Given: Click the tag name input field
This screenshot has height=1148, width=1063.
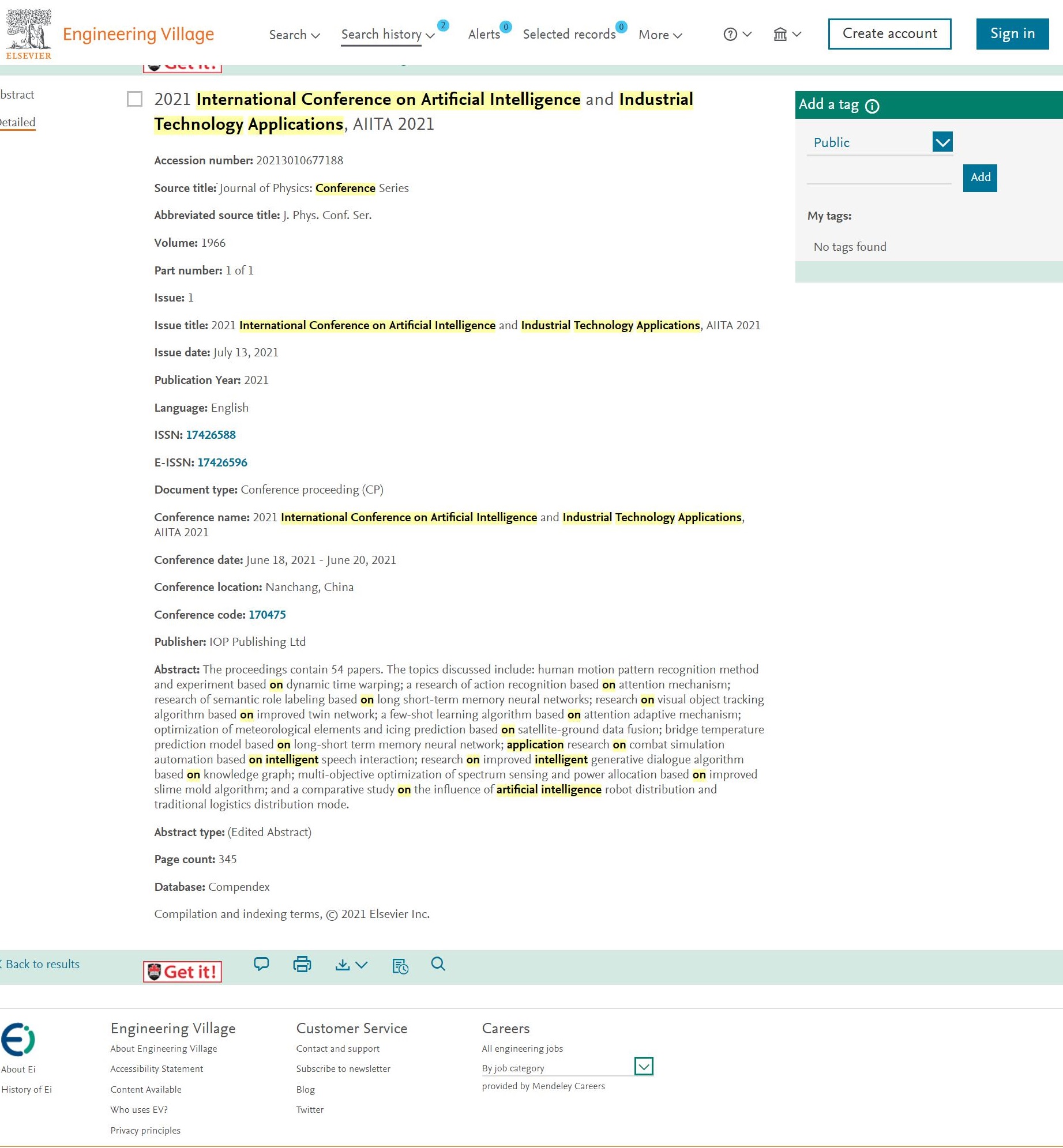Looking at the screenshot, I should (x=879, y=176).
